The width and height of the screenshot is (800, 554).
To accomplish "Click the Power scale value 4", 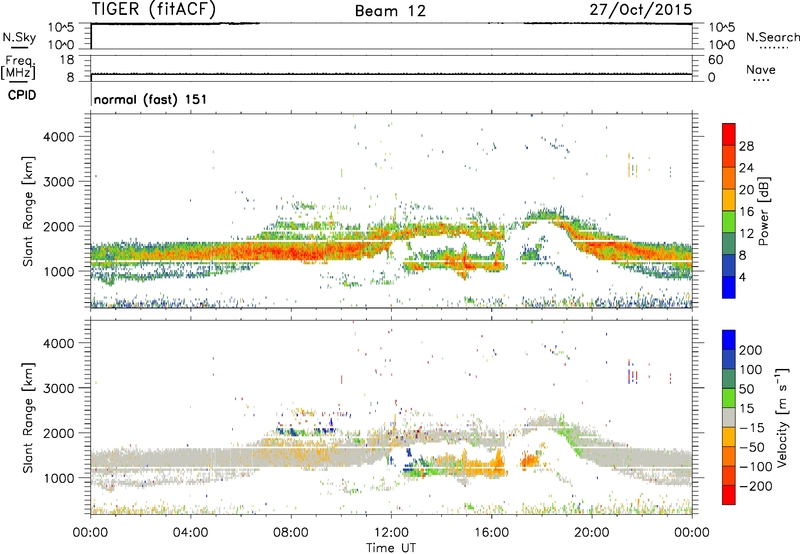I will pos(742,277).
